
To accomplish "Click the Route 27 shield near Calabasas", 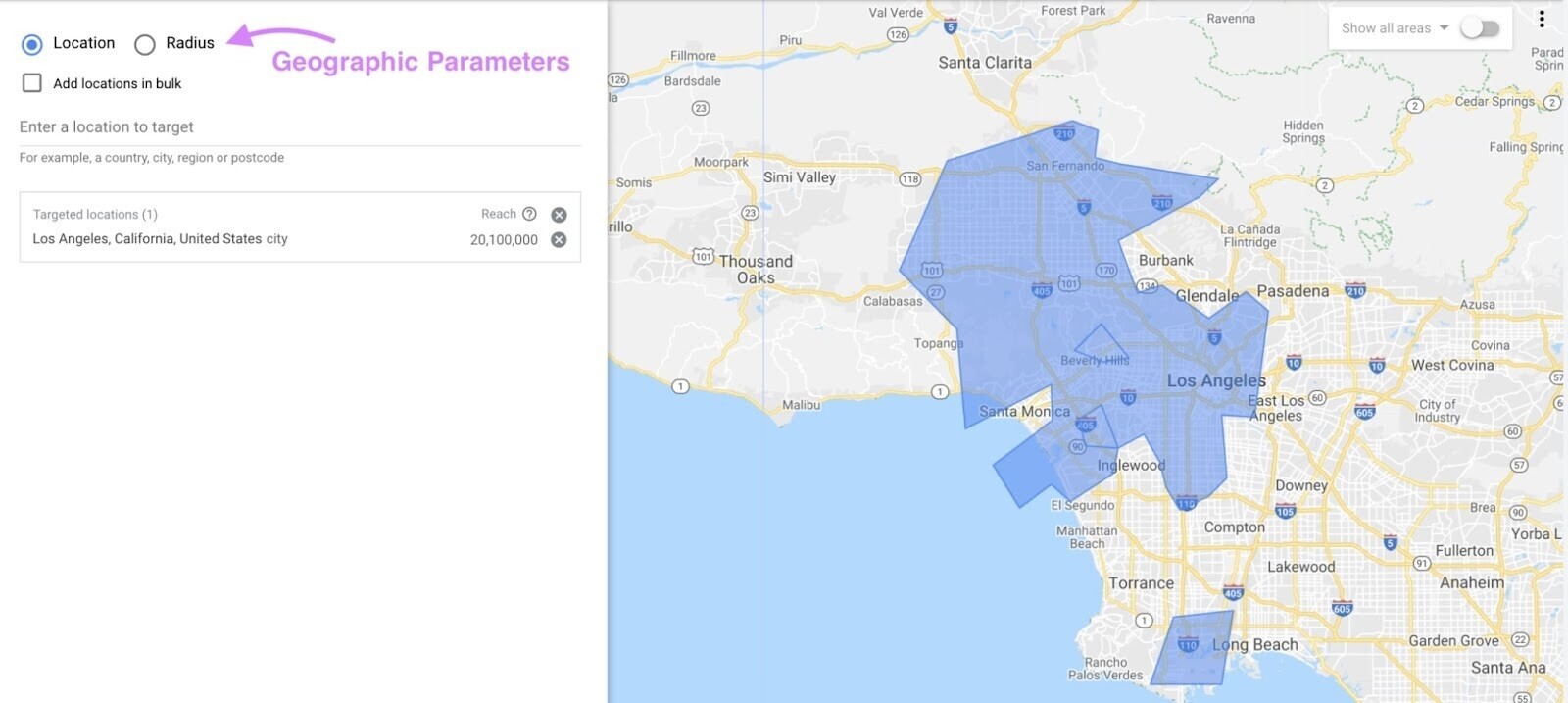I will [x=936, y=292].
